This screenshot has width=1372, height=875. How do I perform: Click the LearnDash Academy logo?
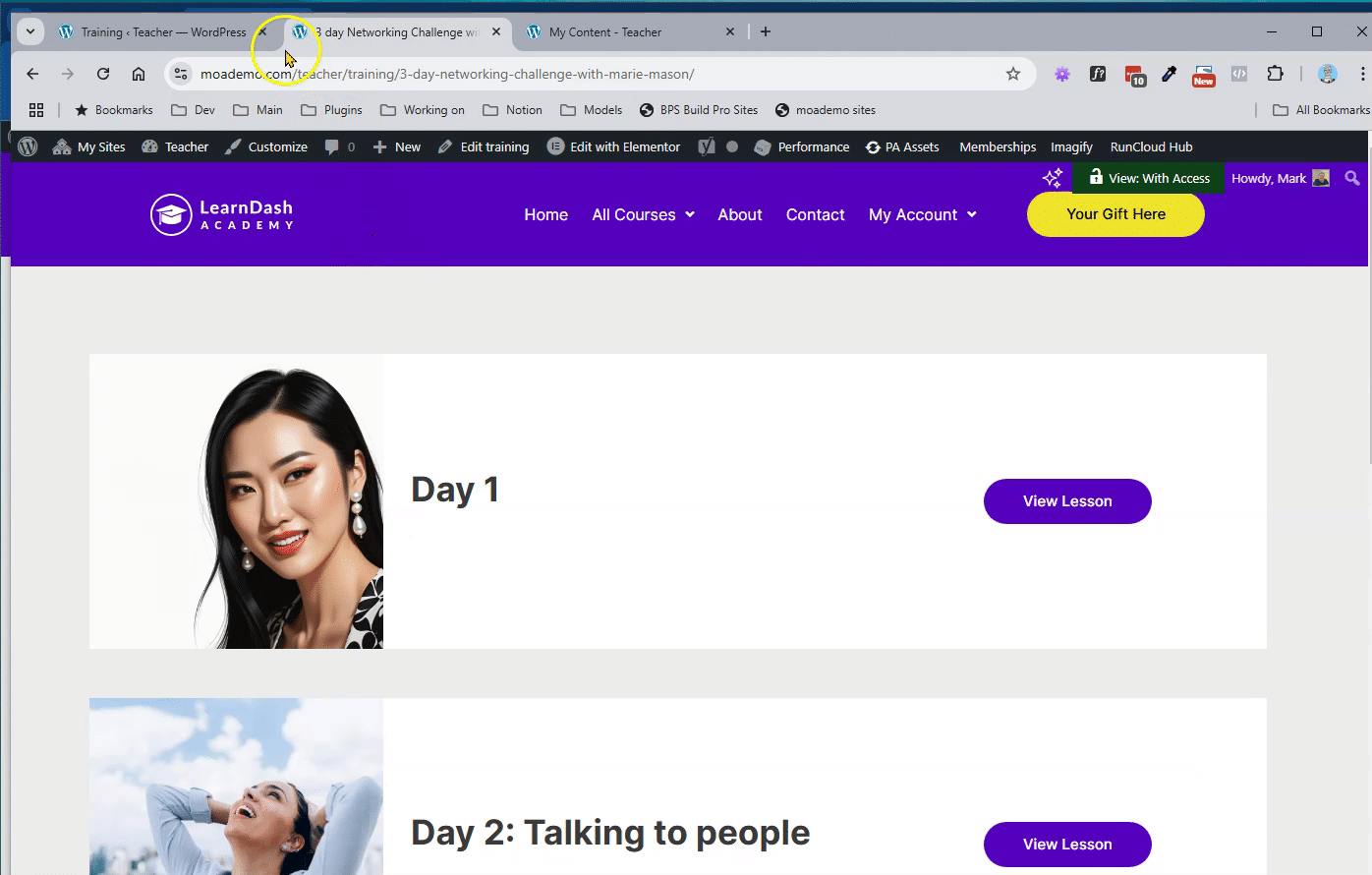click(221, 214)
